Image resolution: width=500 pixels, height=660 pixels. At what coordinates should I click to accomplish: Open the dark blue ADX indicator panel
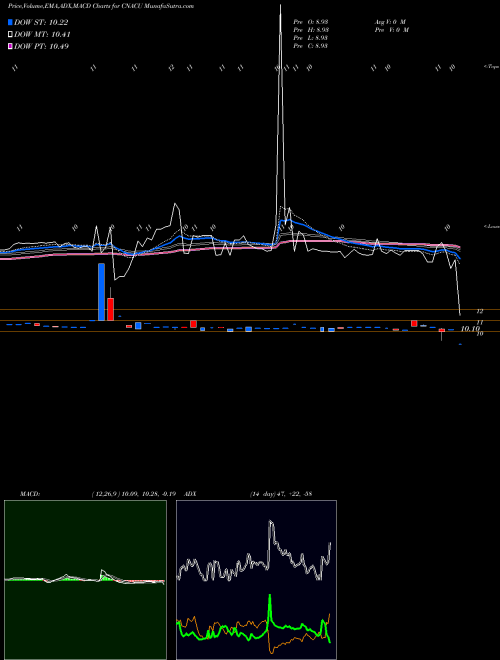256,580
